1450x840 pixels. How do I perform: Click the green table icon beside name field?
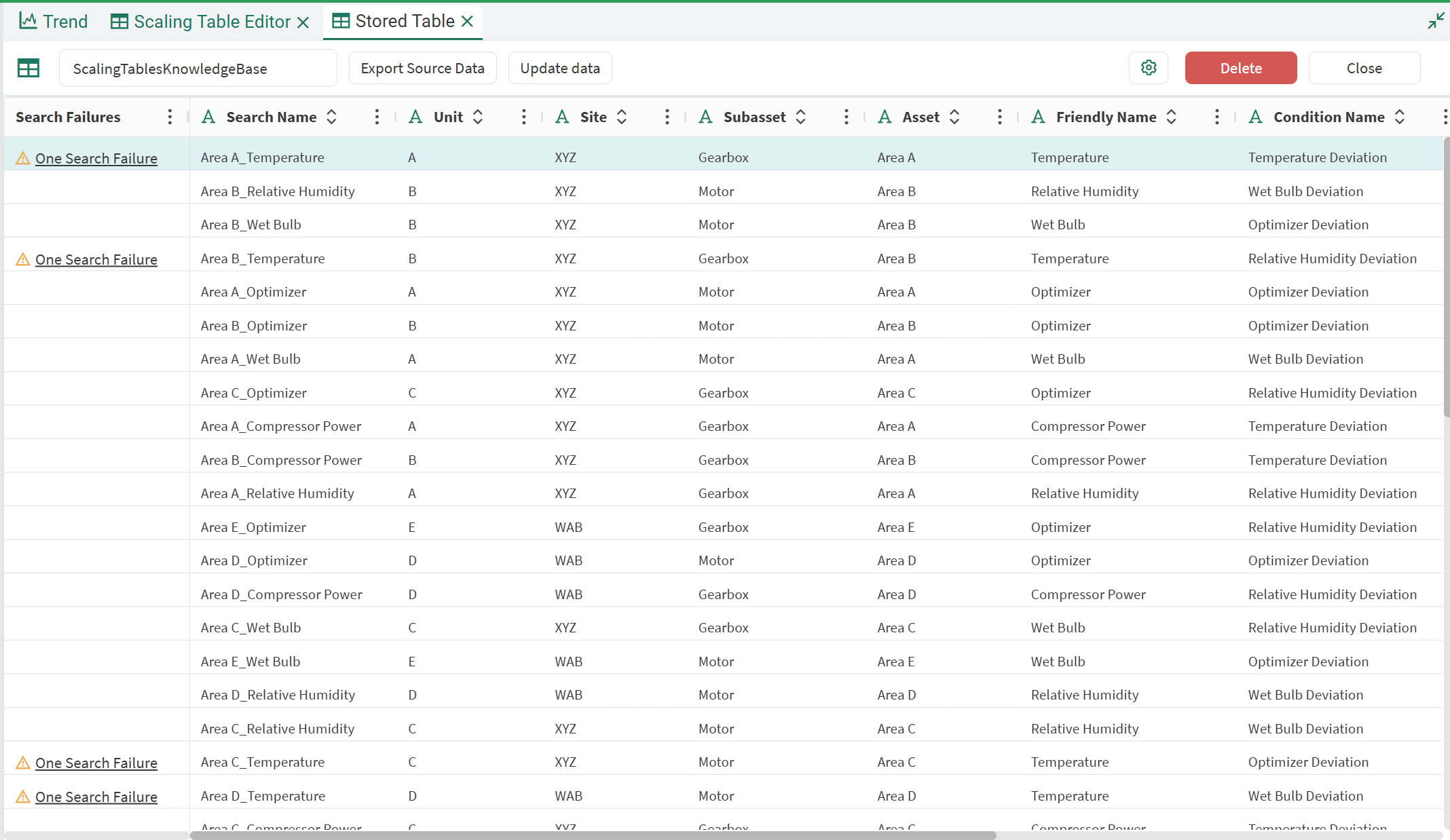pyautogui.click(x=29, y=68)
